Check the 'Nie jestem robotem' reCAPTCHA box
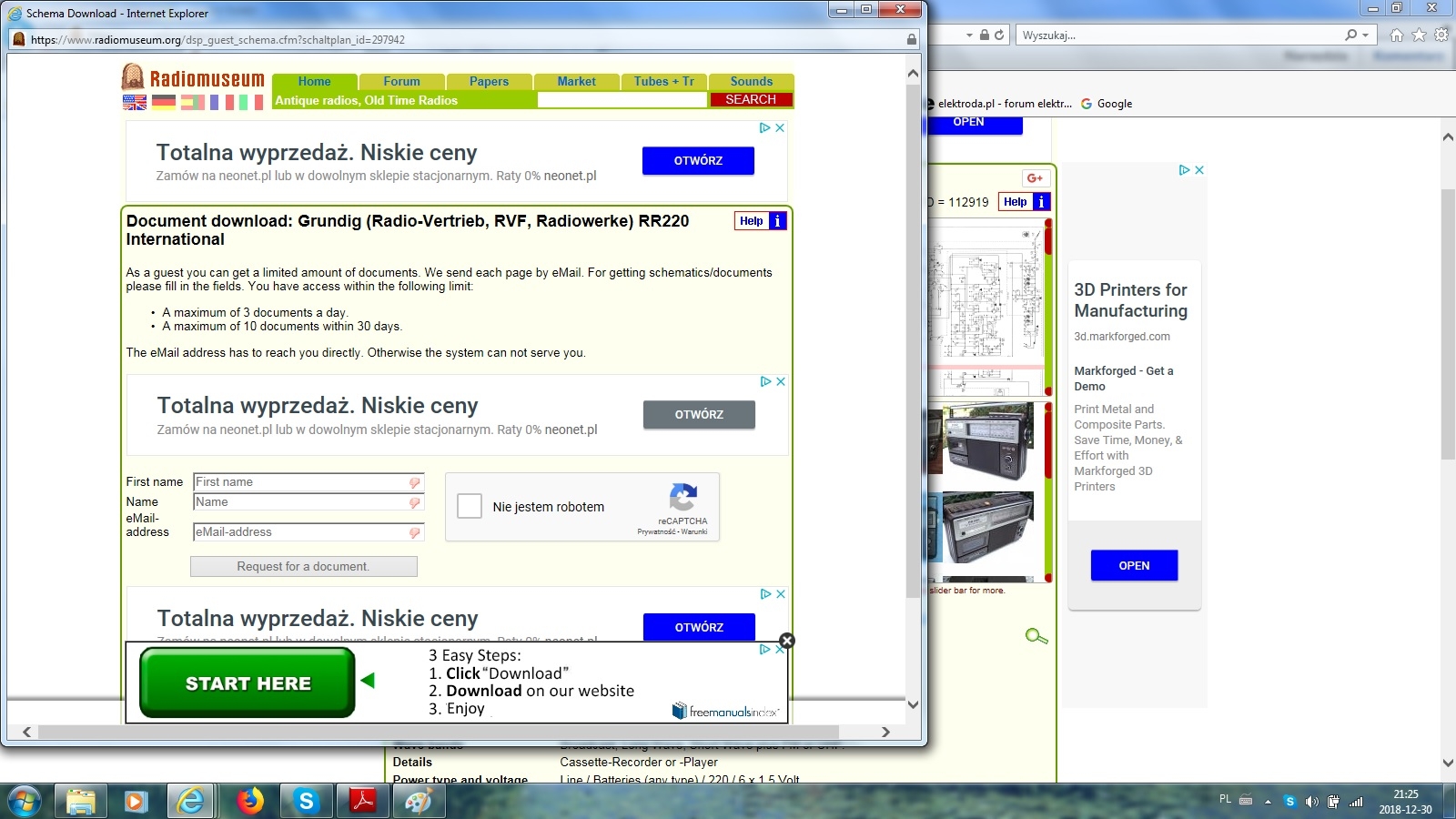Image resolution: width=1456 pixels, height=819 pixels. (x=470, y=507)
